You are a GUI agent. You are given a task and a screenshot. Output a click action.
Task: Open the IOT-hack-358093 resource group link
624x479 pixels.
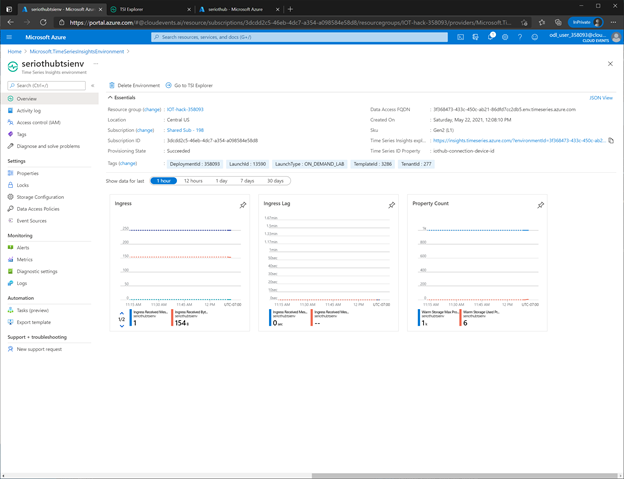point(185,109)
